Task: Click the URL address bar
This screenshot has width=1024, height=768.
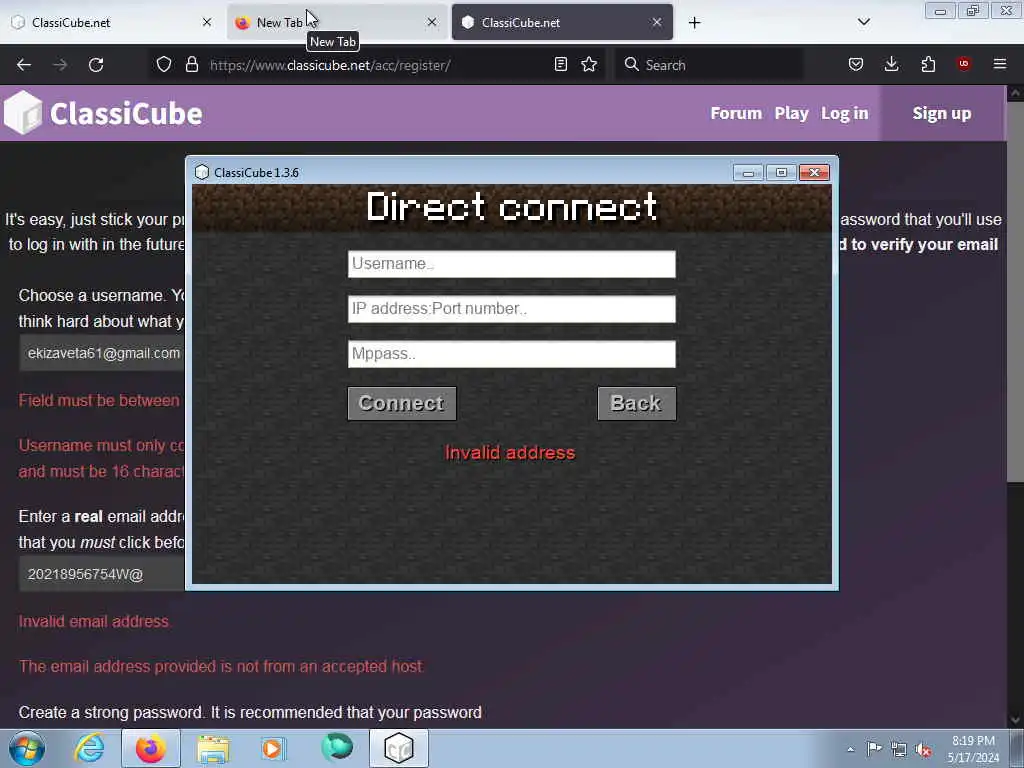Action: (379, 65)
